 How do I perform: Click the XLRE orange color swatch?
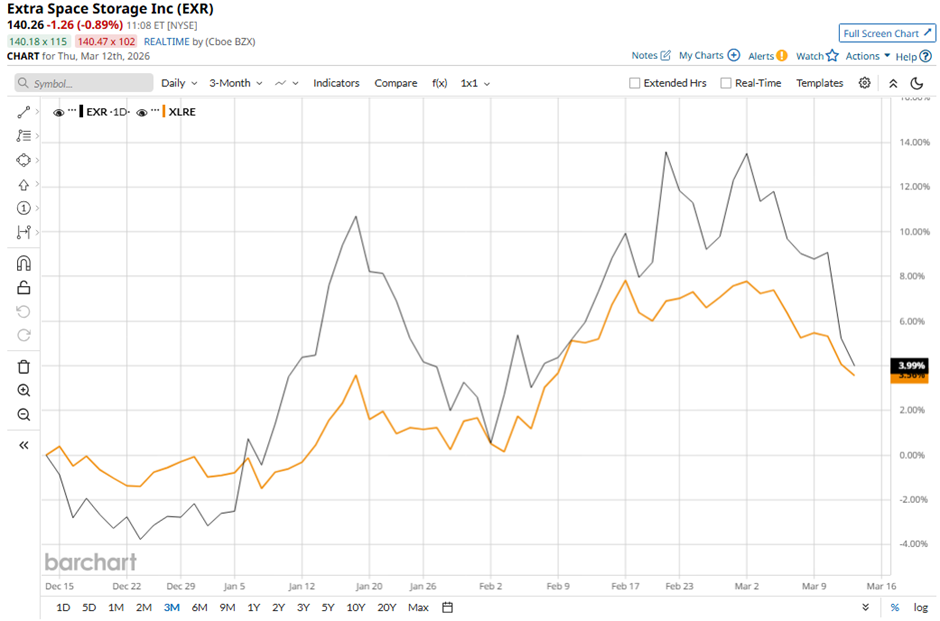164,112
